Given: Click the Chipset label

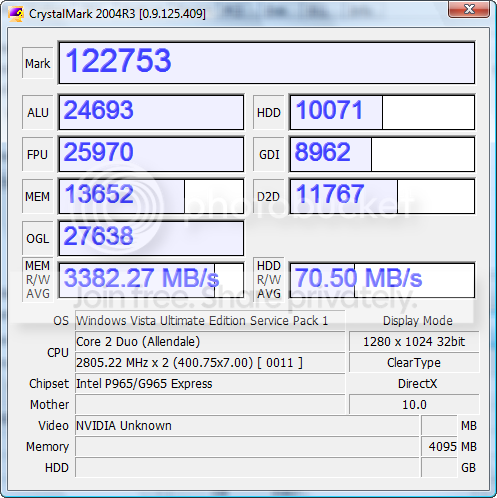Looking at the screenshot, I should click(x=49, y=384).
